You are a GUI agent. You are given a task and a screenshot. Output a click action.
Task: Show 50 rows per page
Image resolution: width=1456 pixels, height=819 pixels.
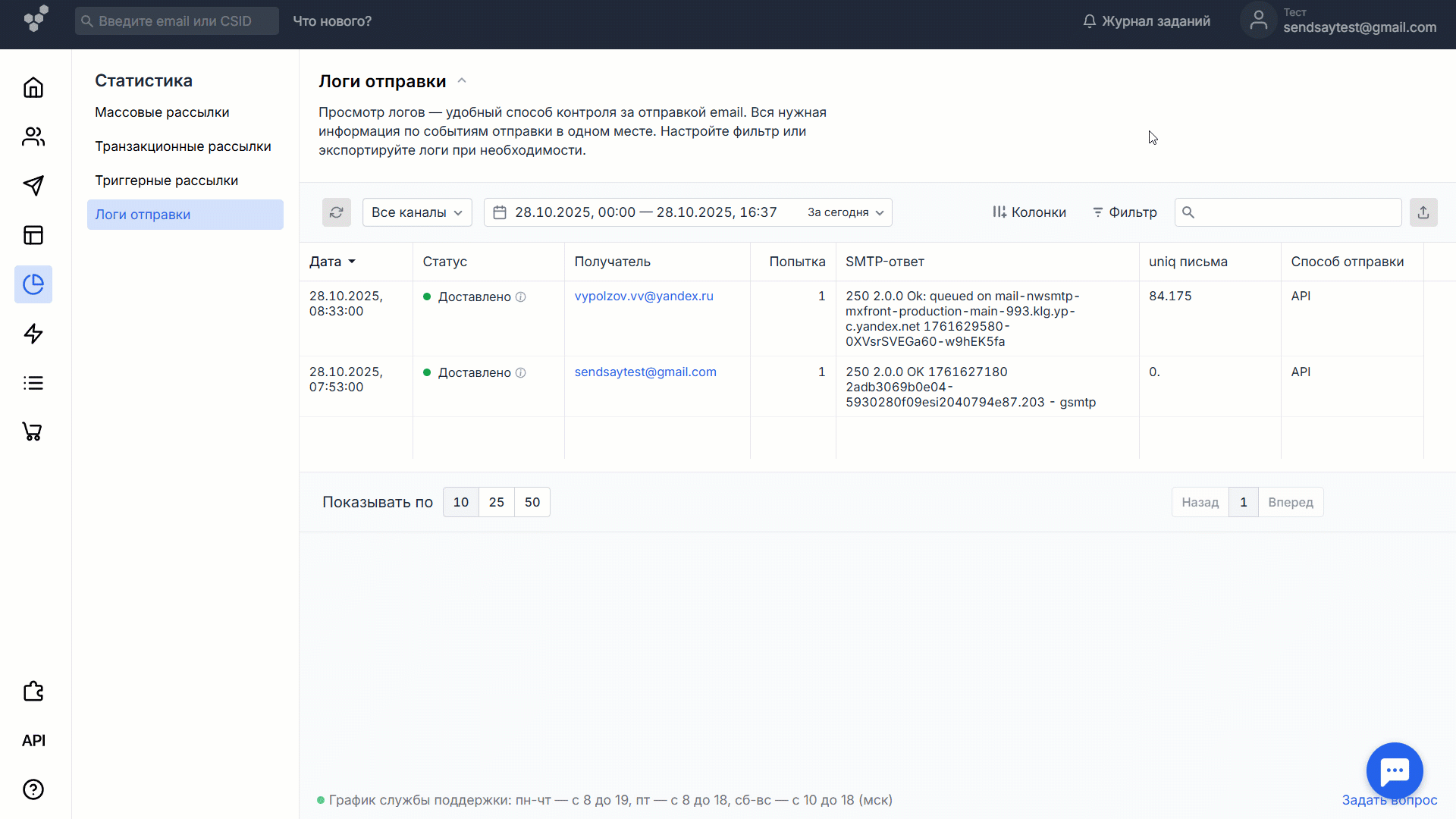(532, 502)
